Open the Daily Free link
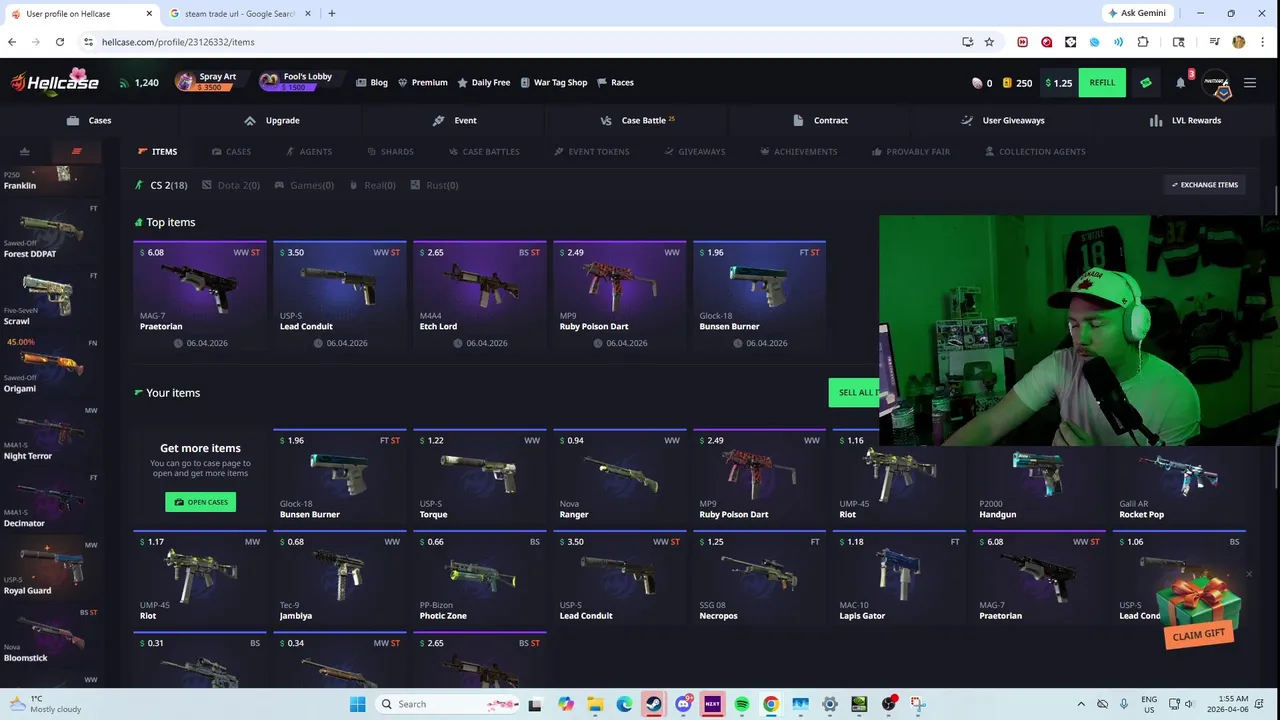This screenshot has width=1280, height=720. pos(484,83)
